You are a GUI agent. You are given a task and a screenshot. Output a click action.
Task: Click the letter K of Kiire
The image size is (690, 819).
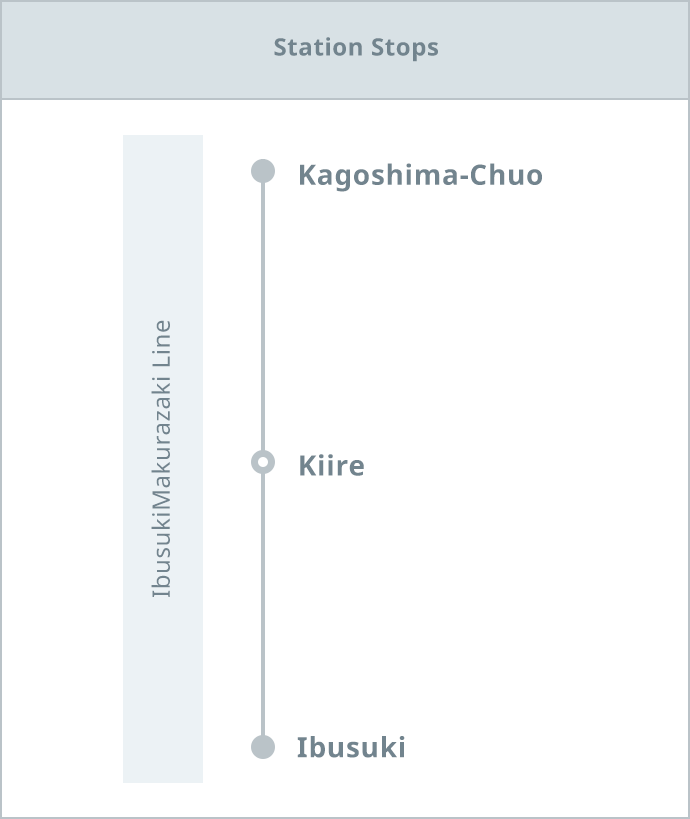(x=307, y=466)
